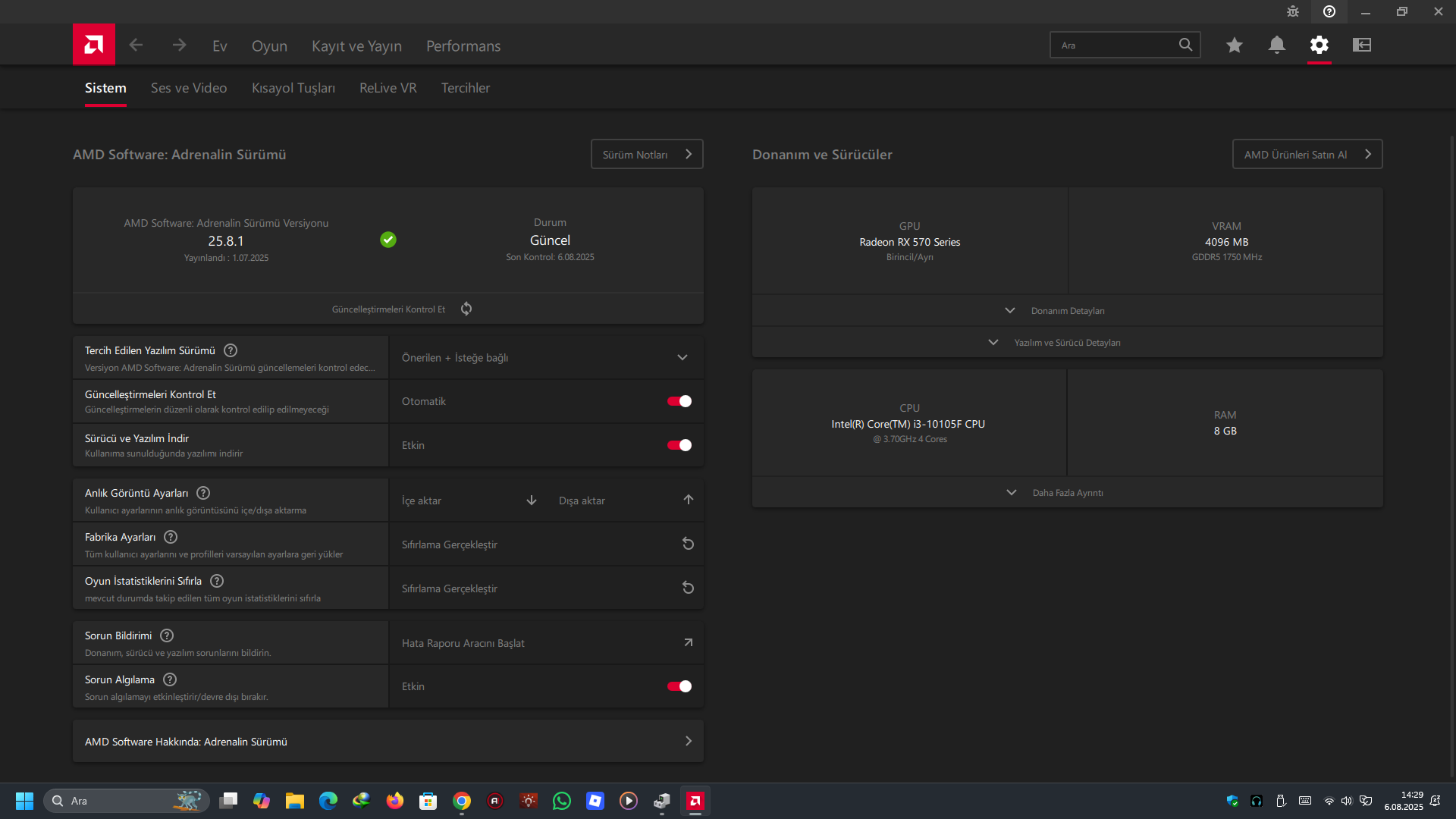
Task: Click the volume icon in system tray
Action: click(1347, 801)
